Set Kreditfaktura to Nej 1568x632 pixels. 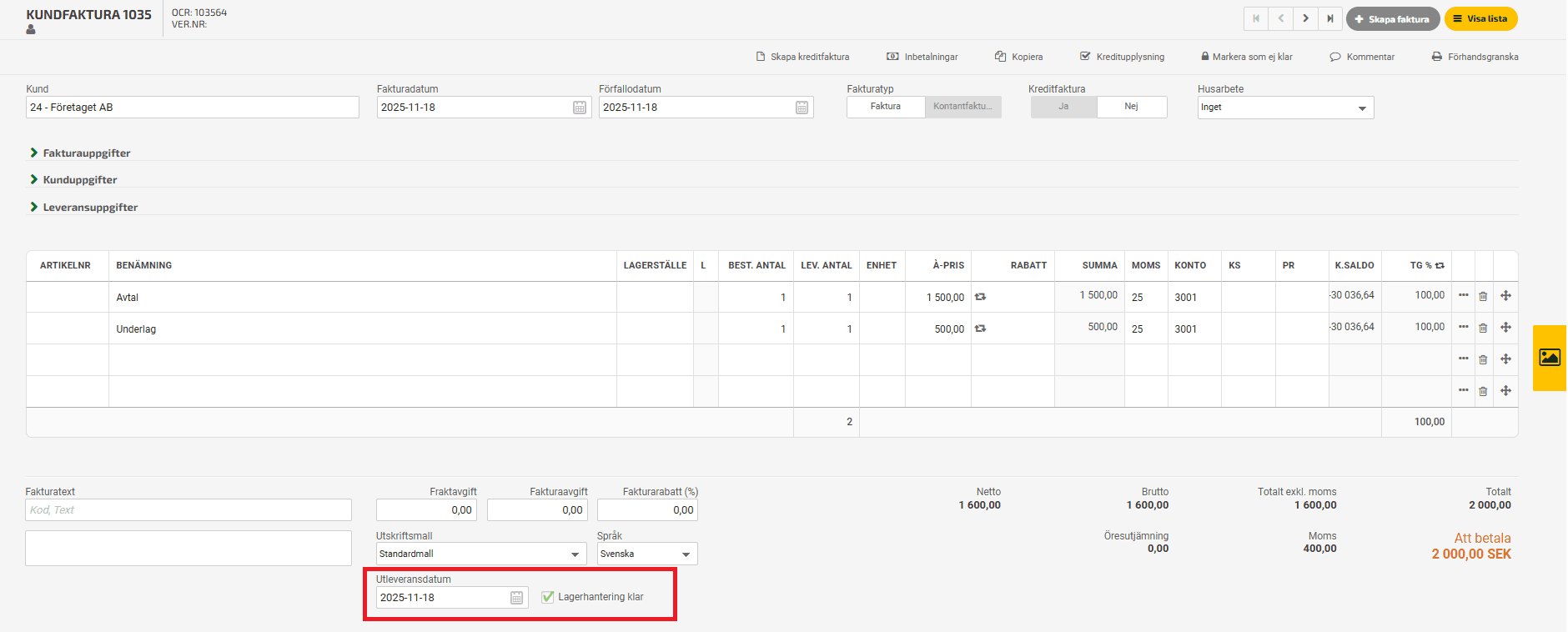click(1131, 107)
